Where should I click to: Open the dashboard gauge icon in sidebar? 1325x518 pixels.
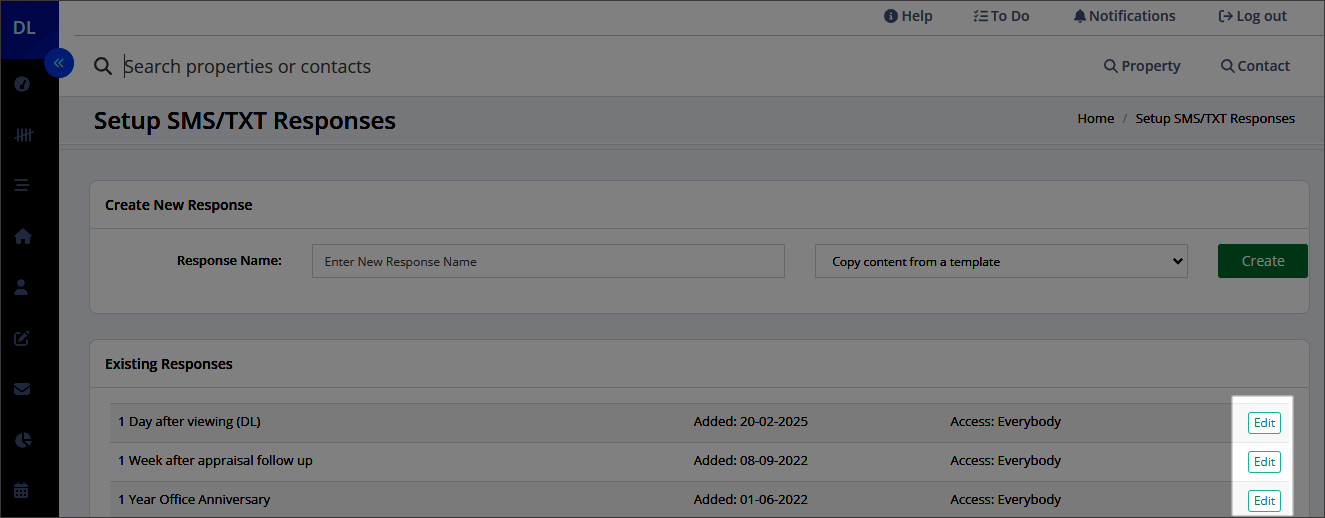pos(22,83)
